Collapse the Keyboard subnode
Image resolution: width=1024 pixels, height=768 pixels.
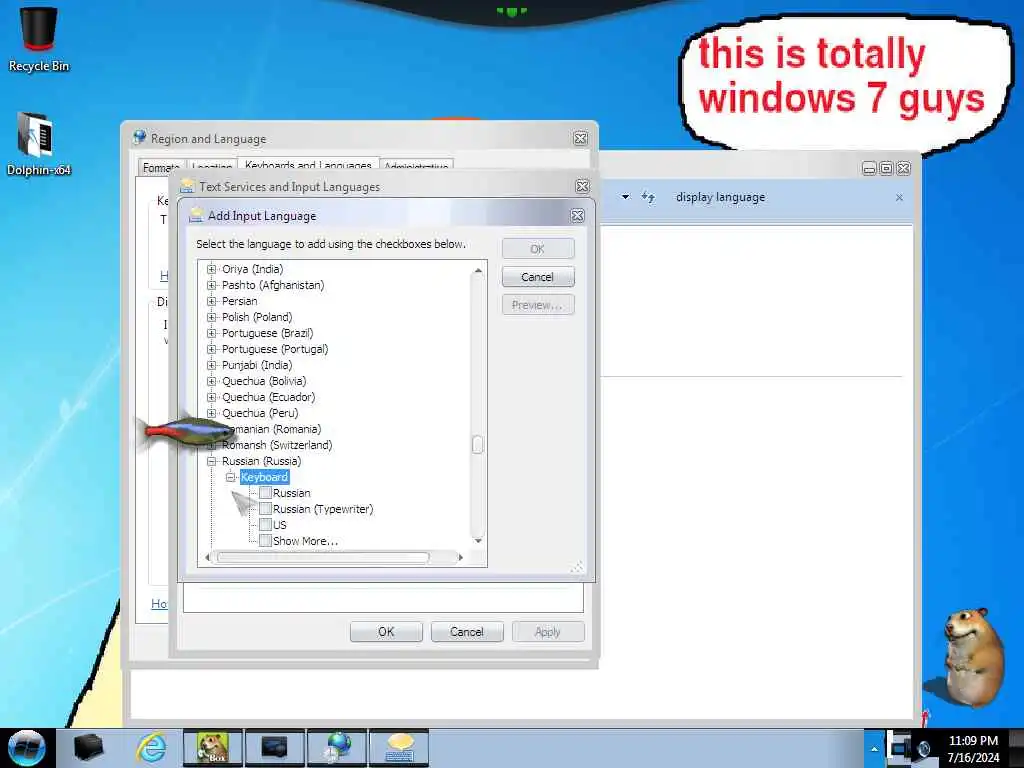[x=231, y=477]
